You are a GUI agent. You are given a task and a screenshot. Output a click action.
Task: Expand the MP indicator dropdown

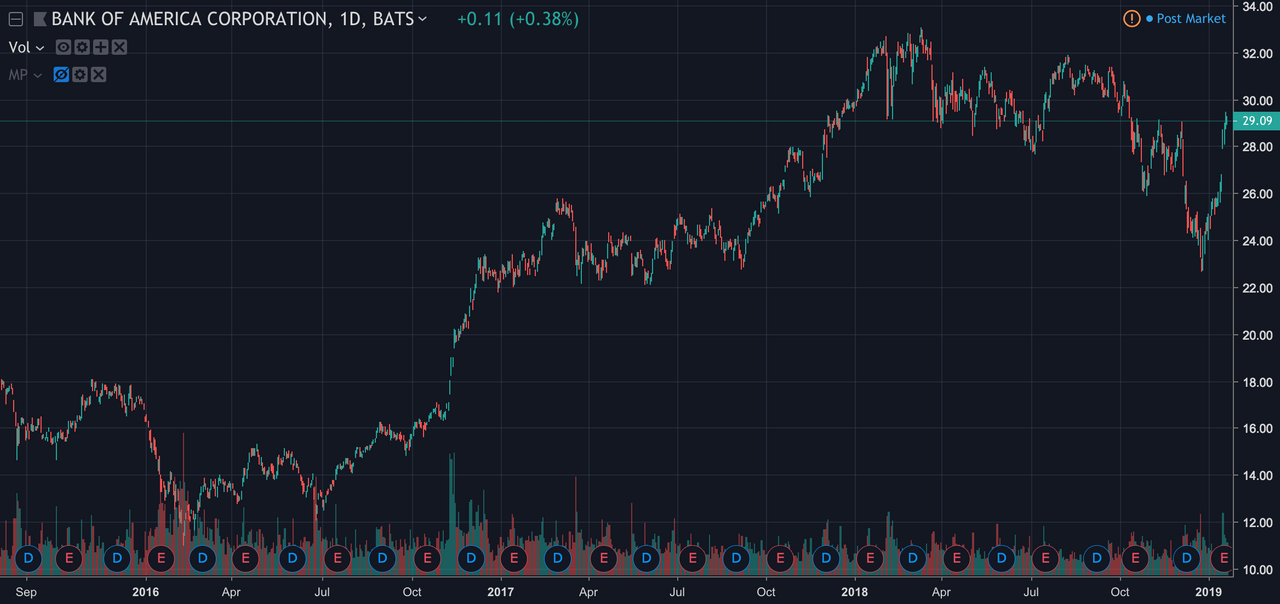click(38, 75)
